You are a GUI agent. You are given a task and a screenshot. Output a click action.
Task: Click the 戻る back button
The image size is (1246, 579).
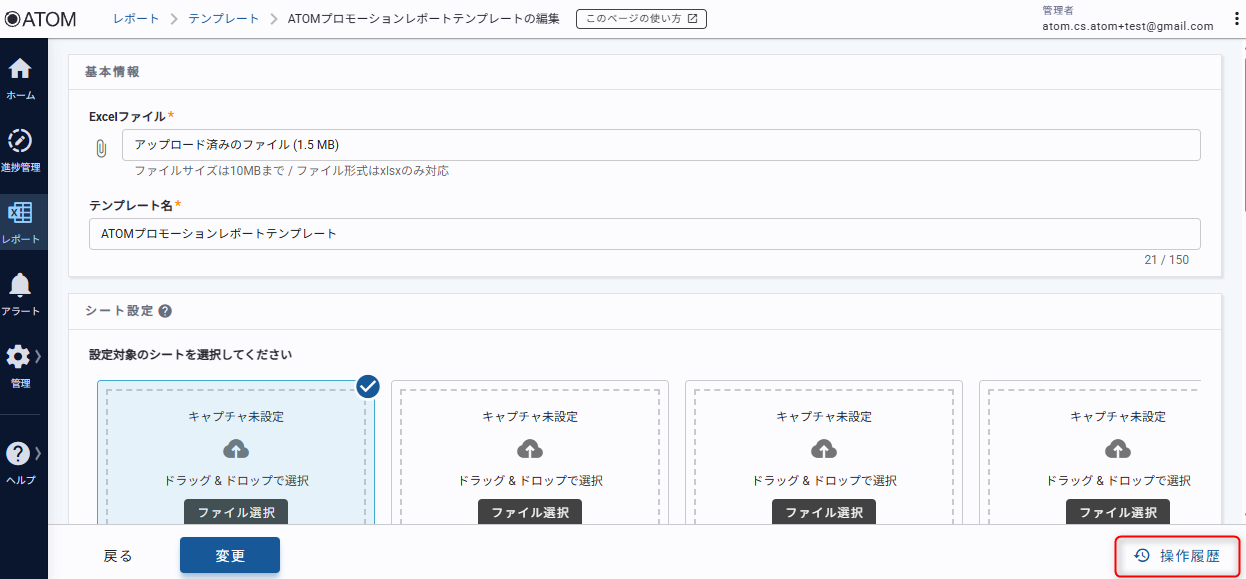coord(118,556)
